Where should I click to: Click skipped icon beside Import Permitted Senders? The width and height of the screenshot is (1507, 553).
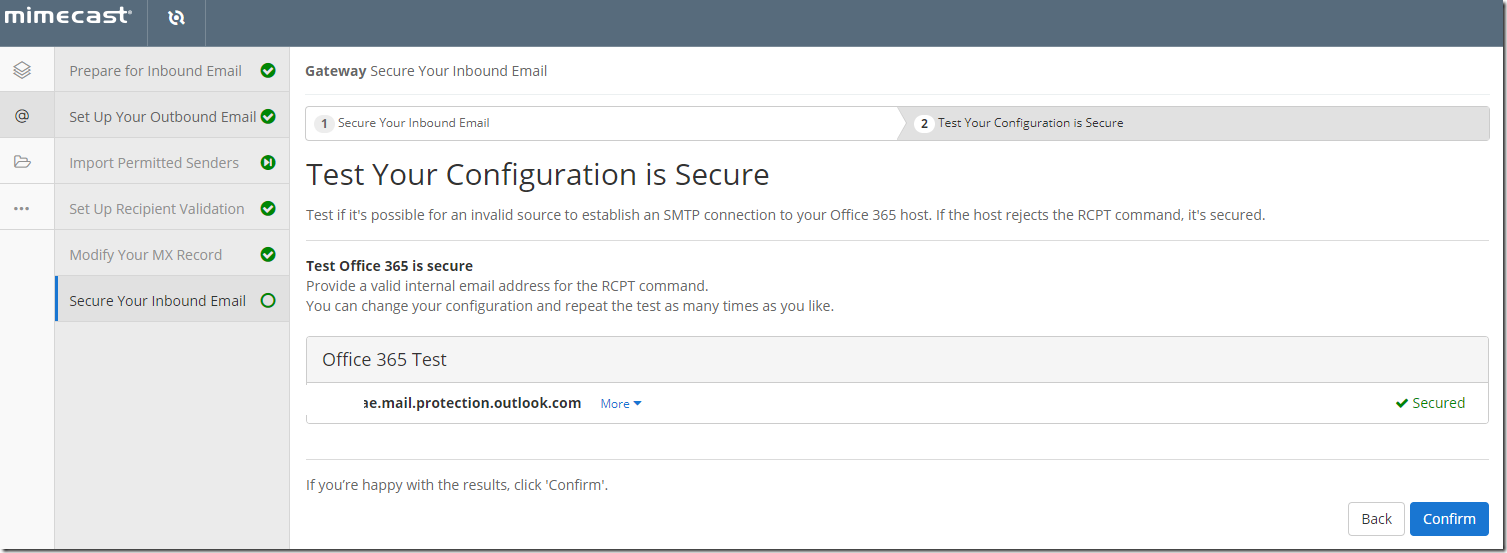click(268, 163)
